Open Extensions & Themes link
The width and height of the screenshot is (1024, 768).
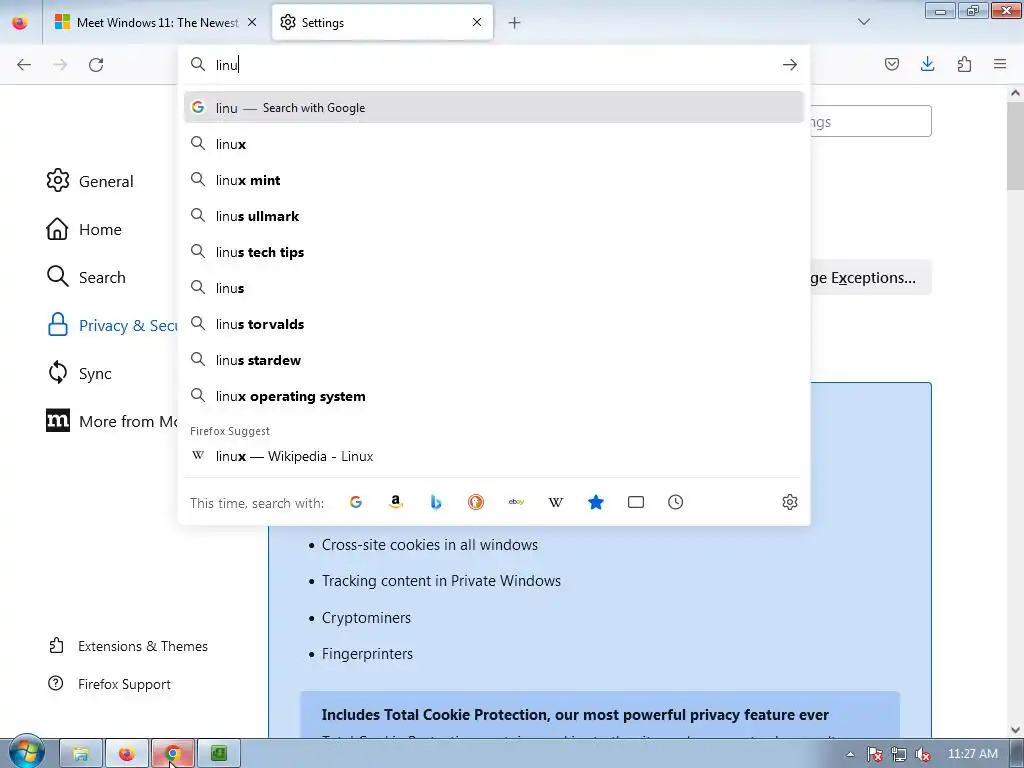(129, 646)
